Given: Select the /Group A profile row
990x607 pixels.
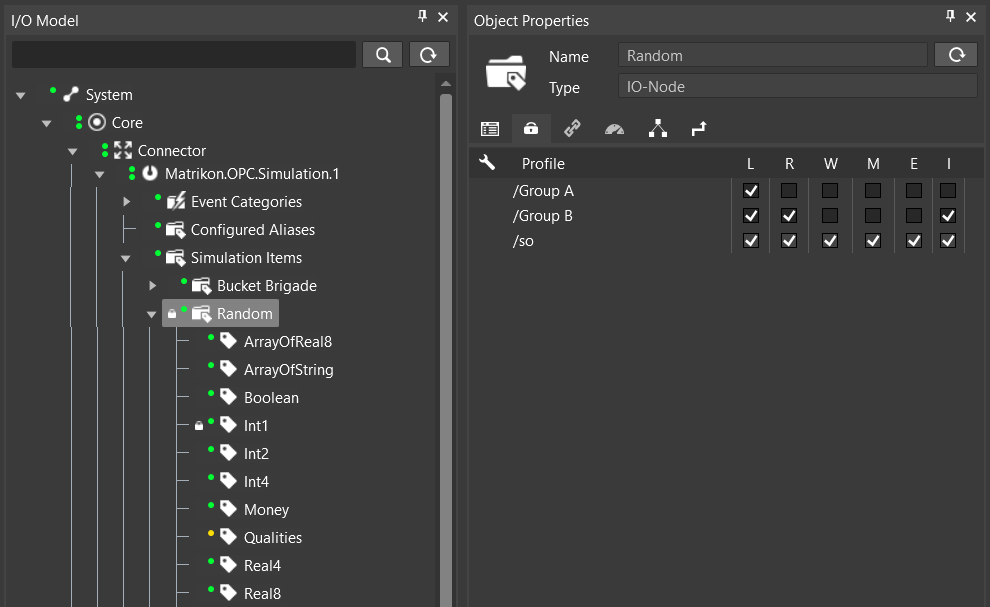Looking at the screenshot, I should (x=543, y=190).
